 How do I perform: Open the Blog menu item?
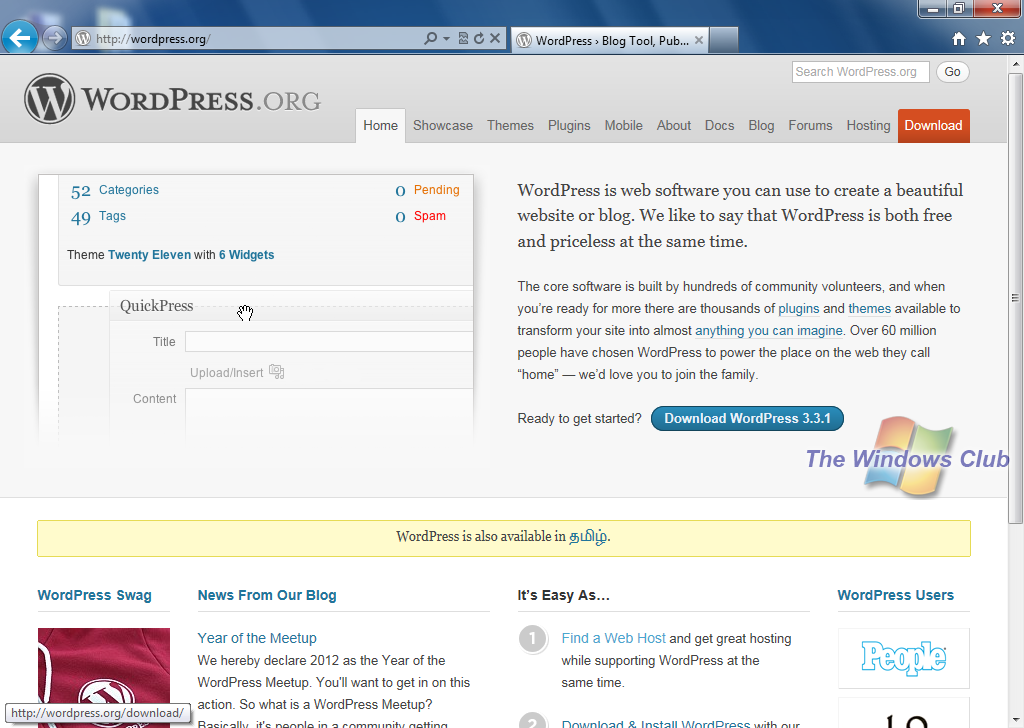pos(761,125)
